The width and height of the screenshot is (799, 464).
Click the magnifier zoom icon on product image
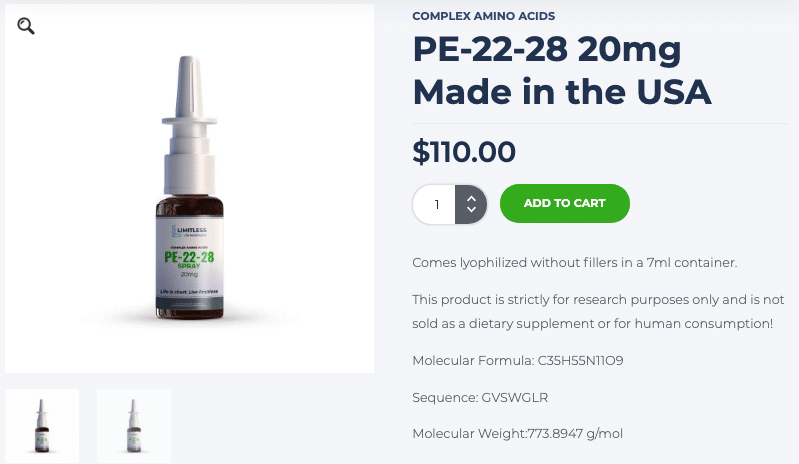[x=25, y=25]
